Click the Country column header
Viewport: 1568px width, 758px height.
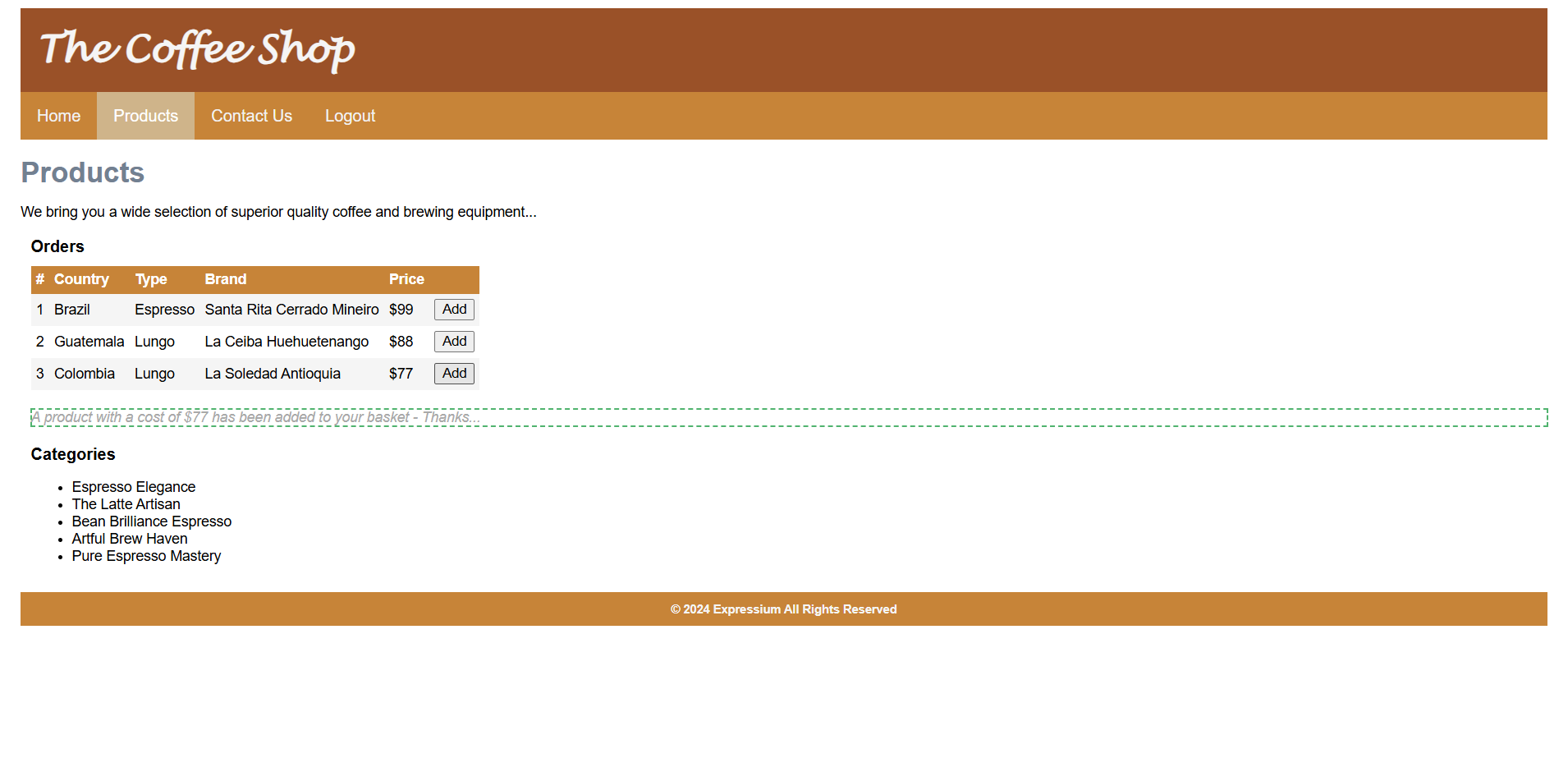pos(81,279)
